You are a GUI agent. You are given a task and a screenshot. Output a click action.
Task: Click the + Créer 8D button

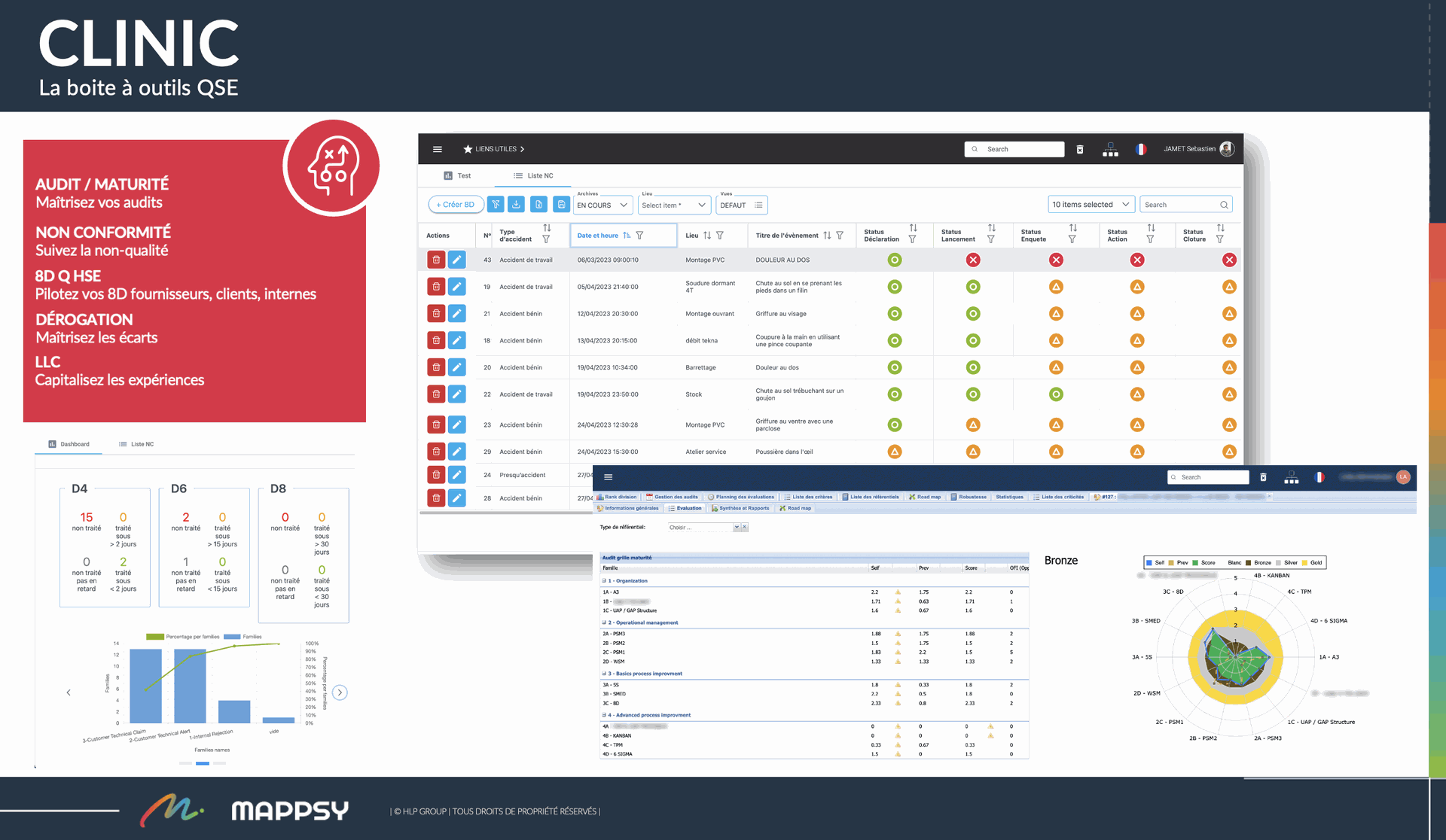coord(456,204)
